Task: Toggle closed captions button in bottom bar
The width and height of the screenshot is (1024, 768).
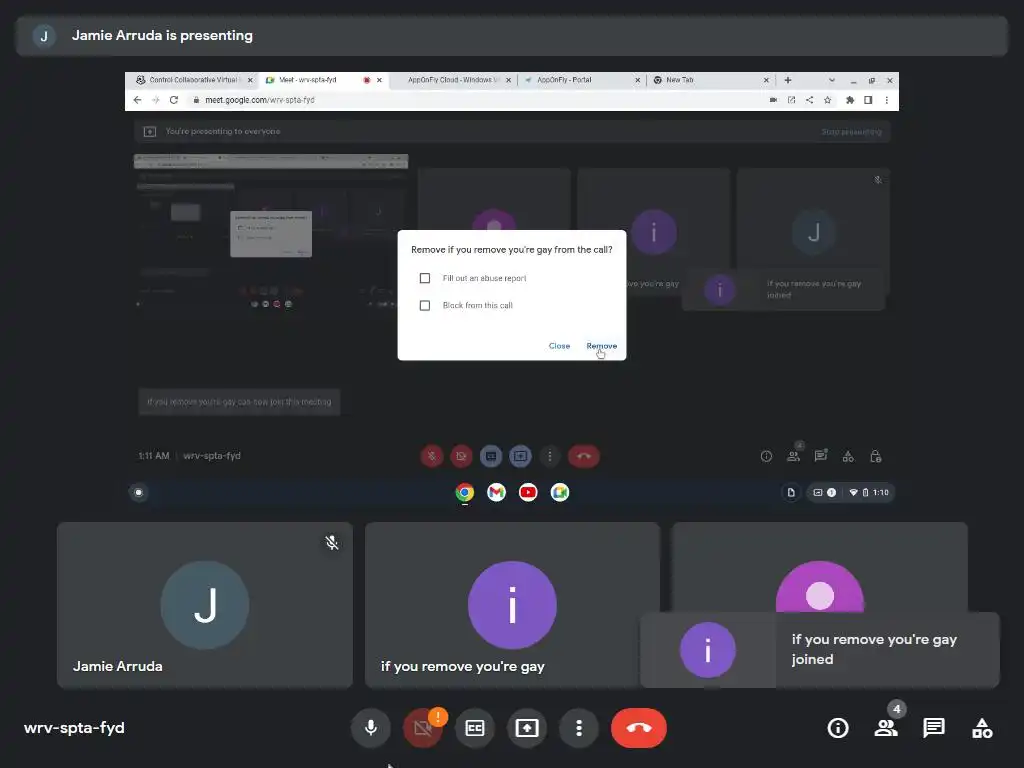Action: tap(475, 728)
